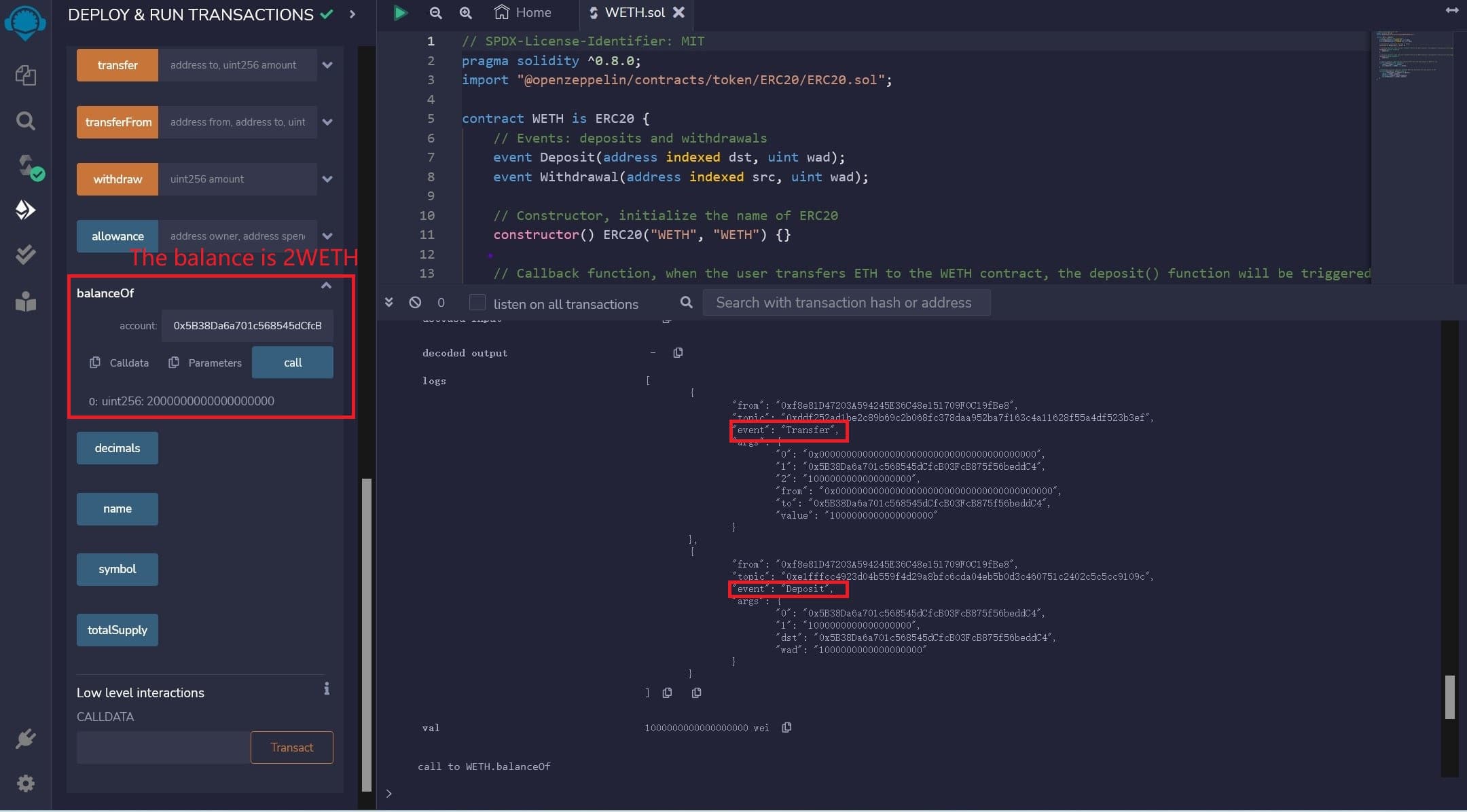This screenshot has height=812, width=1467.
Task: Expand the allowance function inputs
Action: point(327,236)
